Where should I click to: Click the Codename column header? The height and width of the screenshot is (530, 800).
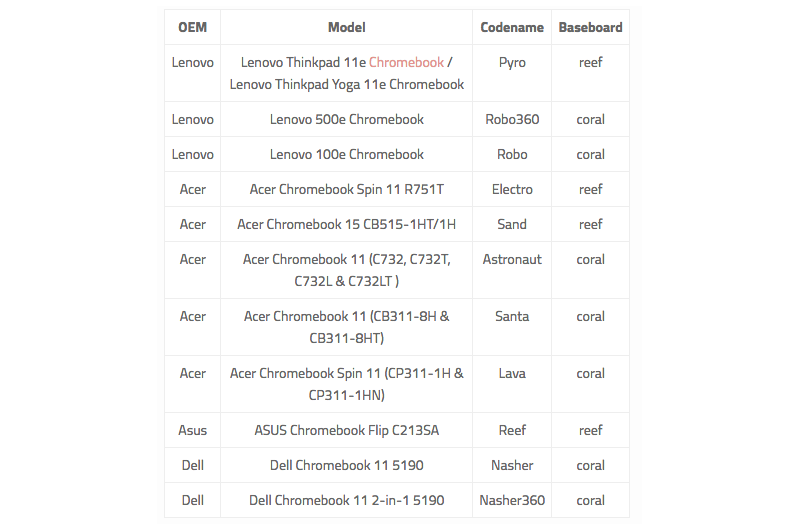[x=512, y=27]
